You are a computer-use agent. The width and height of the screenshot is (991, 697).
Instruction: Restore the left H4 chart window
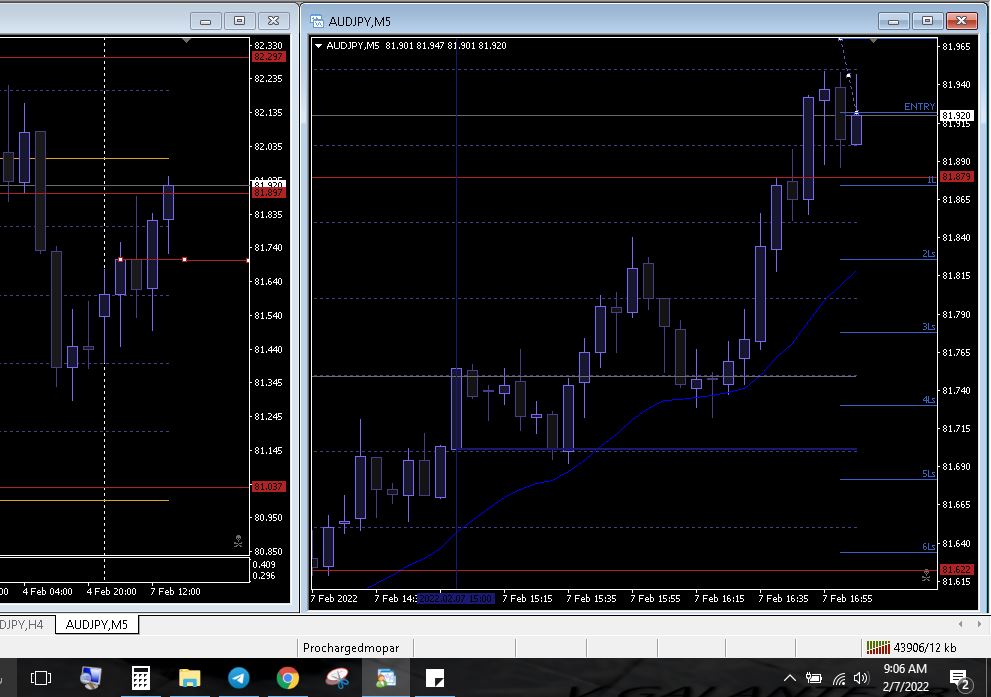pos(239,21)
